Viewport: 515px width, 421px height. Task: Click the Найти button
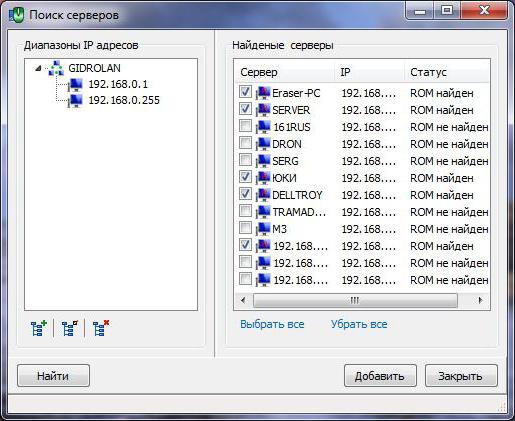pos(53,376)
